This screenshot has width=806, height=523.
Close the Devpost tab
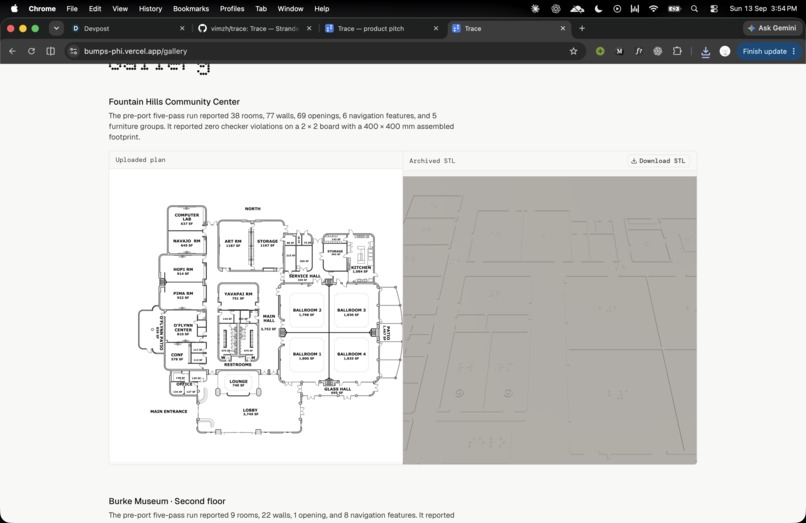tap(182, 29)
